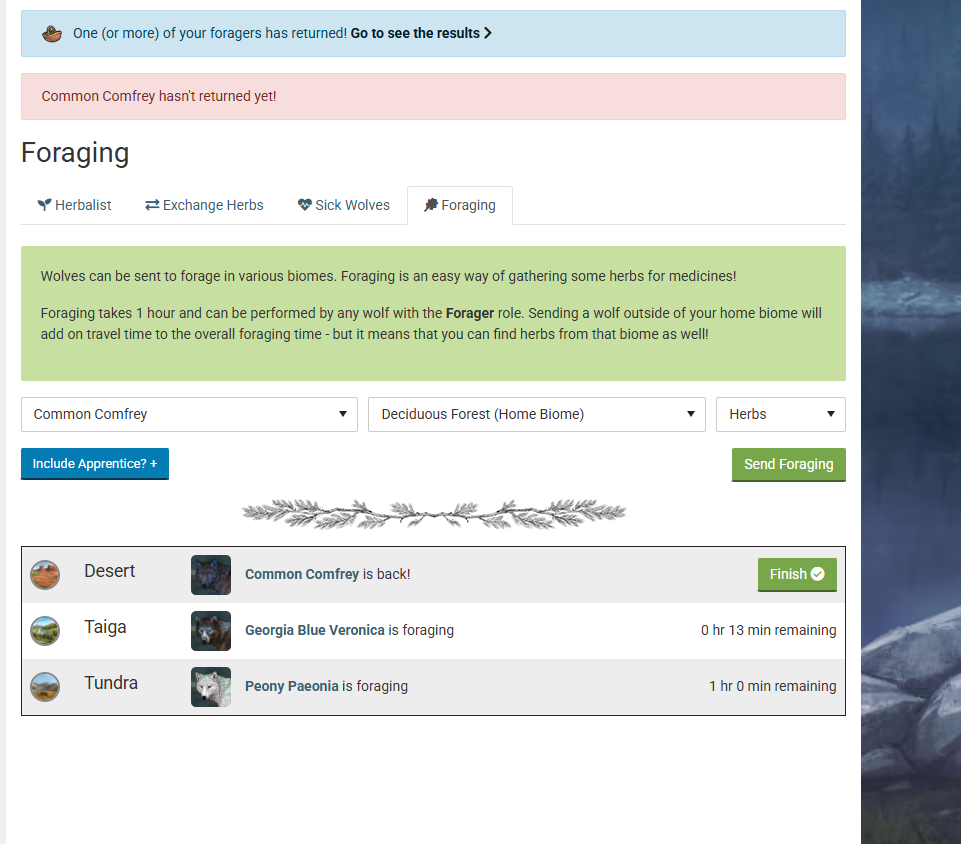961x844 pixels.
Task: Open Georgia Blue Veronica's wolf portrait
Action: tap(211, 631)
